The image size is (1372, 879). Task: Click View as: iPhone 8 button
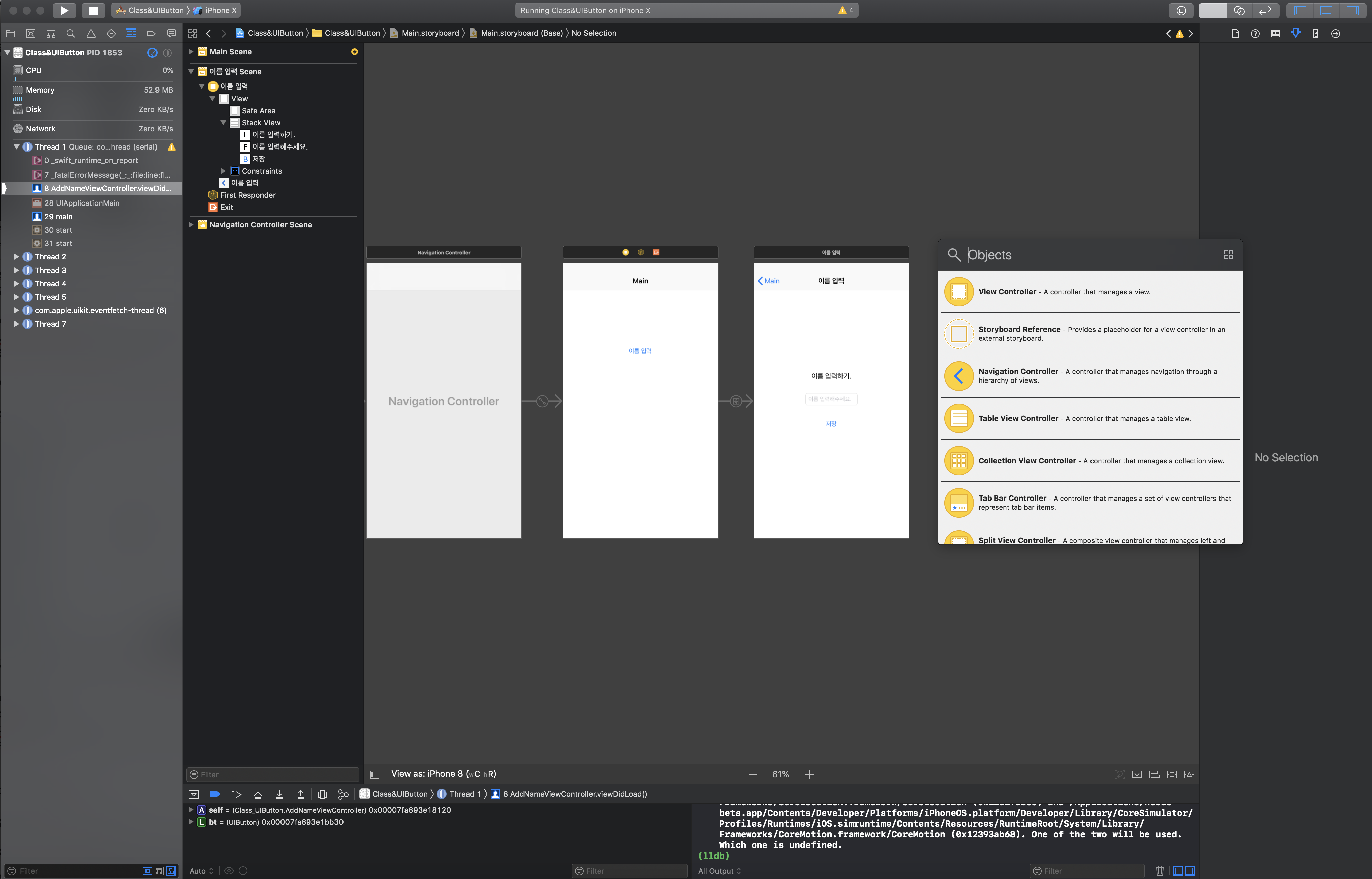click(x=443, y=774)
